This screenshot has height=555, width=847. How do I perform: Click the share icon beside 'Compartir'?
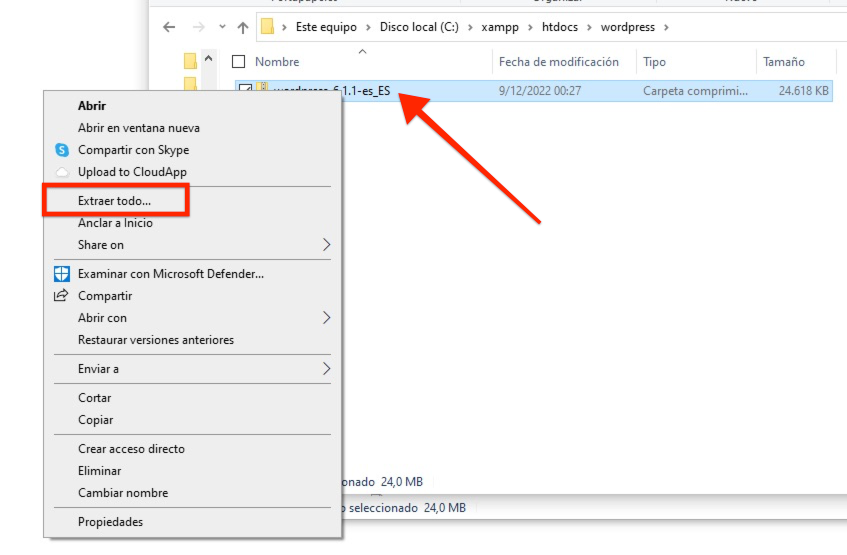click(x=61, y=296)
